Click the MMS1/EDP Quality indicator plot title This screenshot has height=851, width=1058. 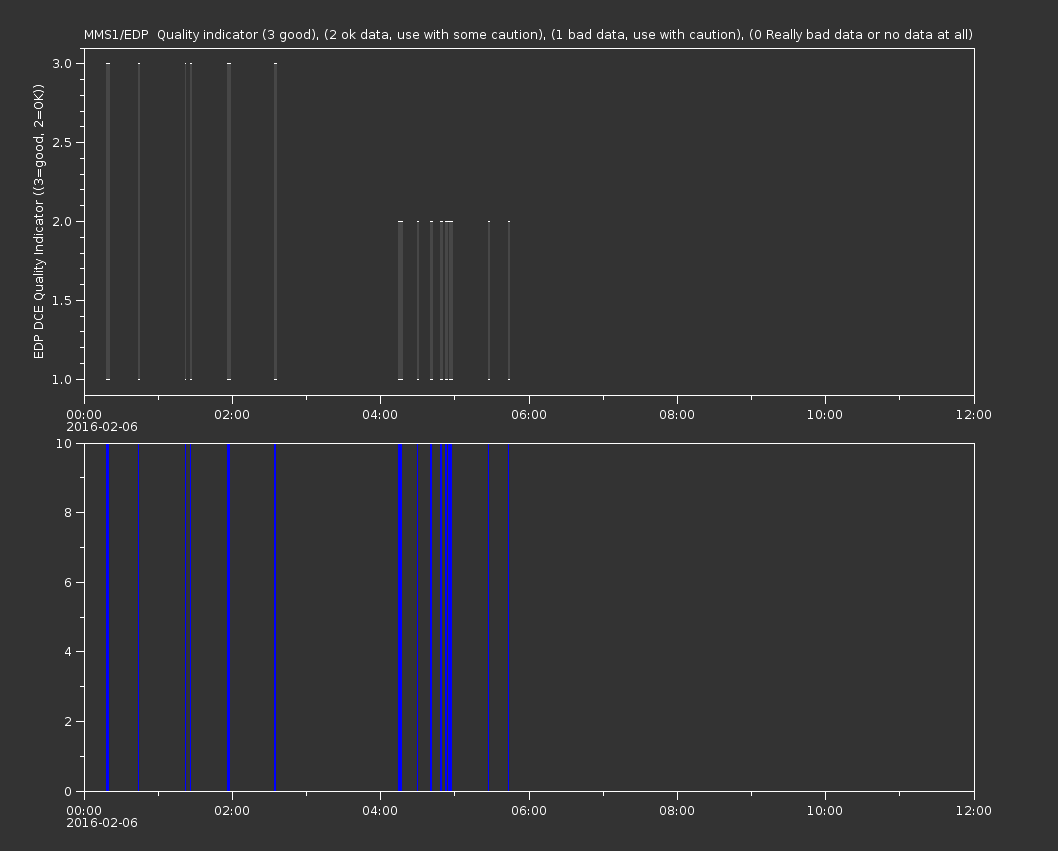pos(528,34)
